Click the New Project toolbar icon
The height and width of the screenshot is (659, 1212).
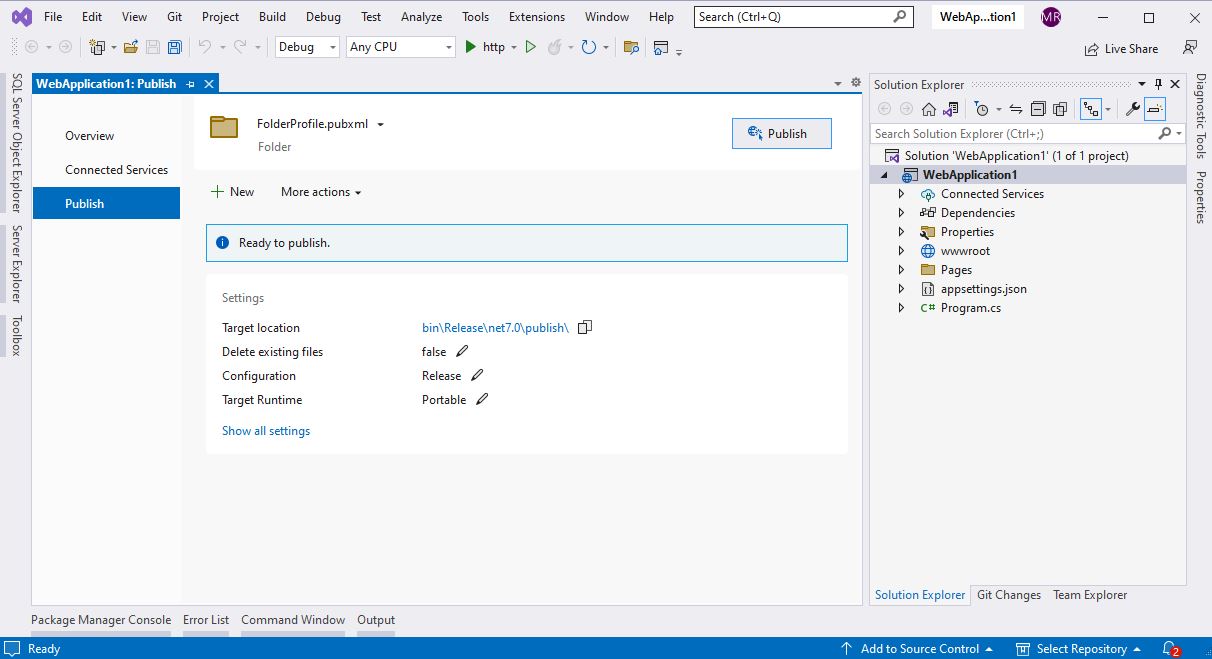97,47
